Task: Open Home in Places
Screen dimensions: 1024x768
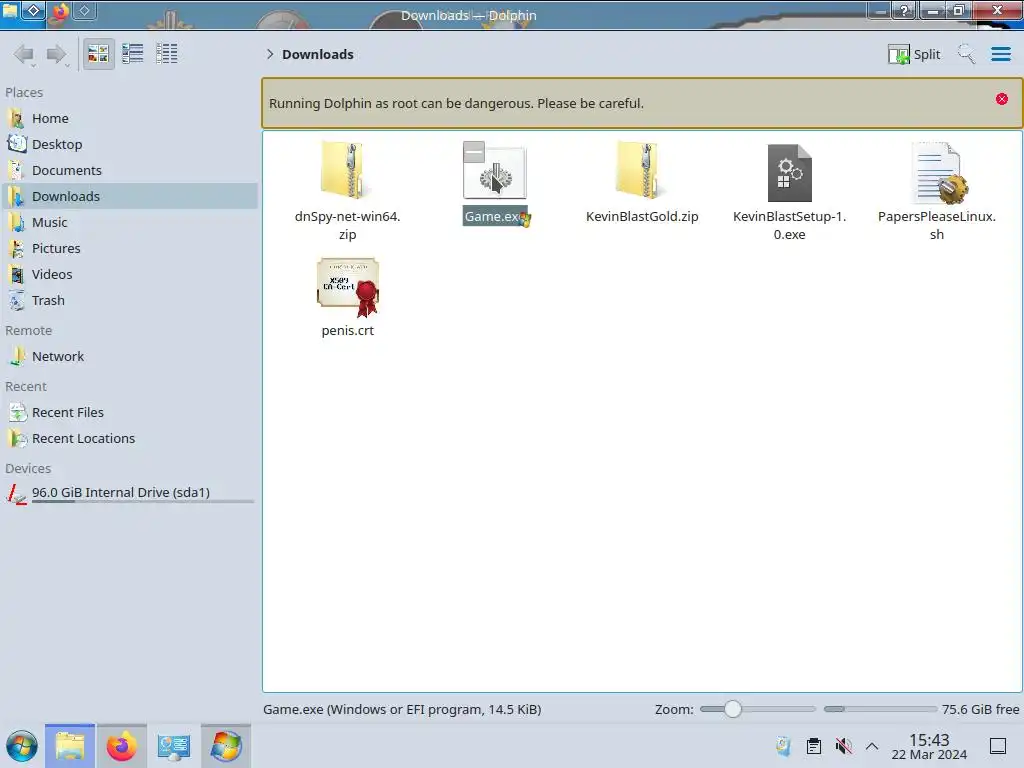Action: [131, 118]
